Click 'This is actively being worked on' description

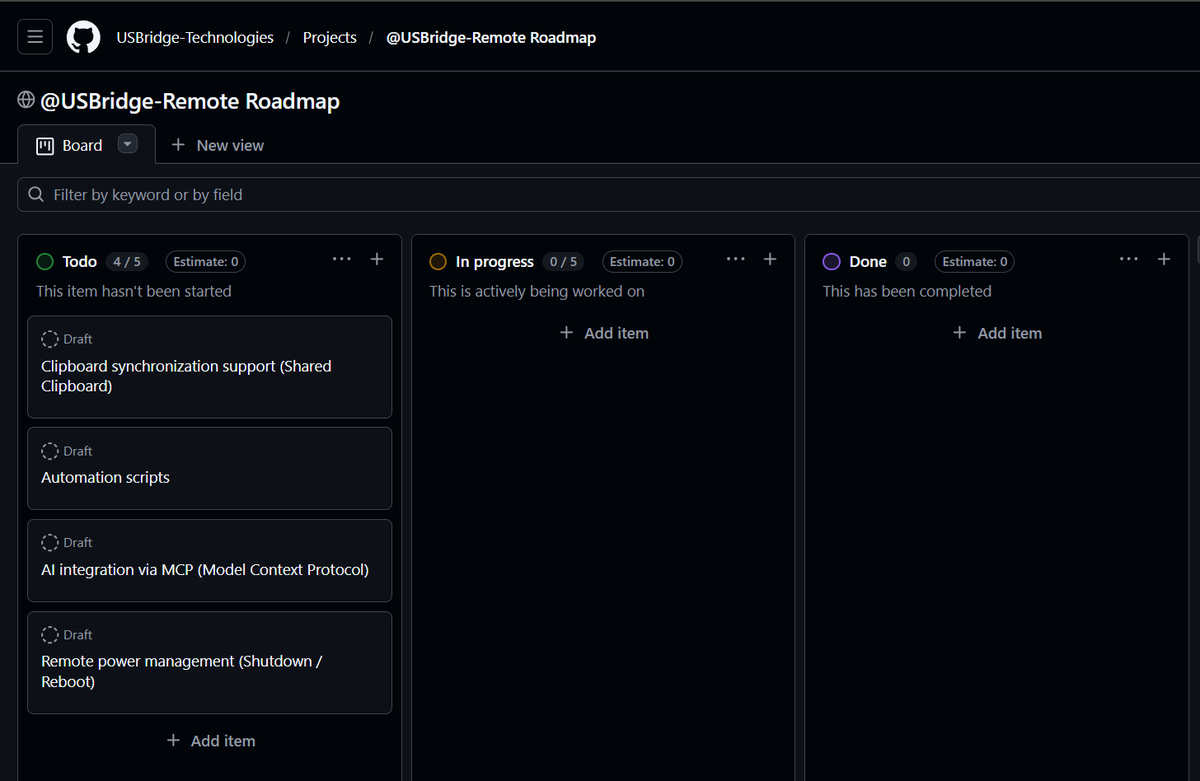tap(537, 291)
